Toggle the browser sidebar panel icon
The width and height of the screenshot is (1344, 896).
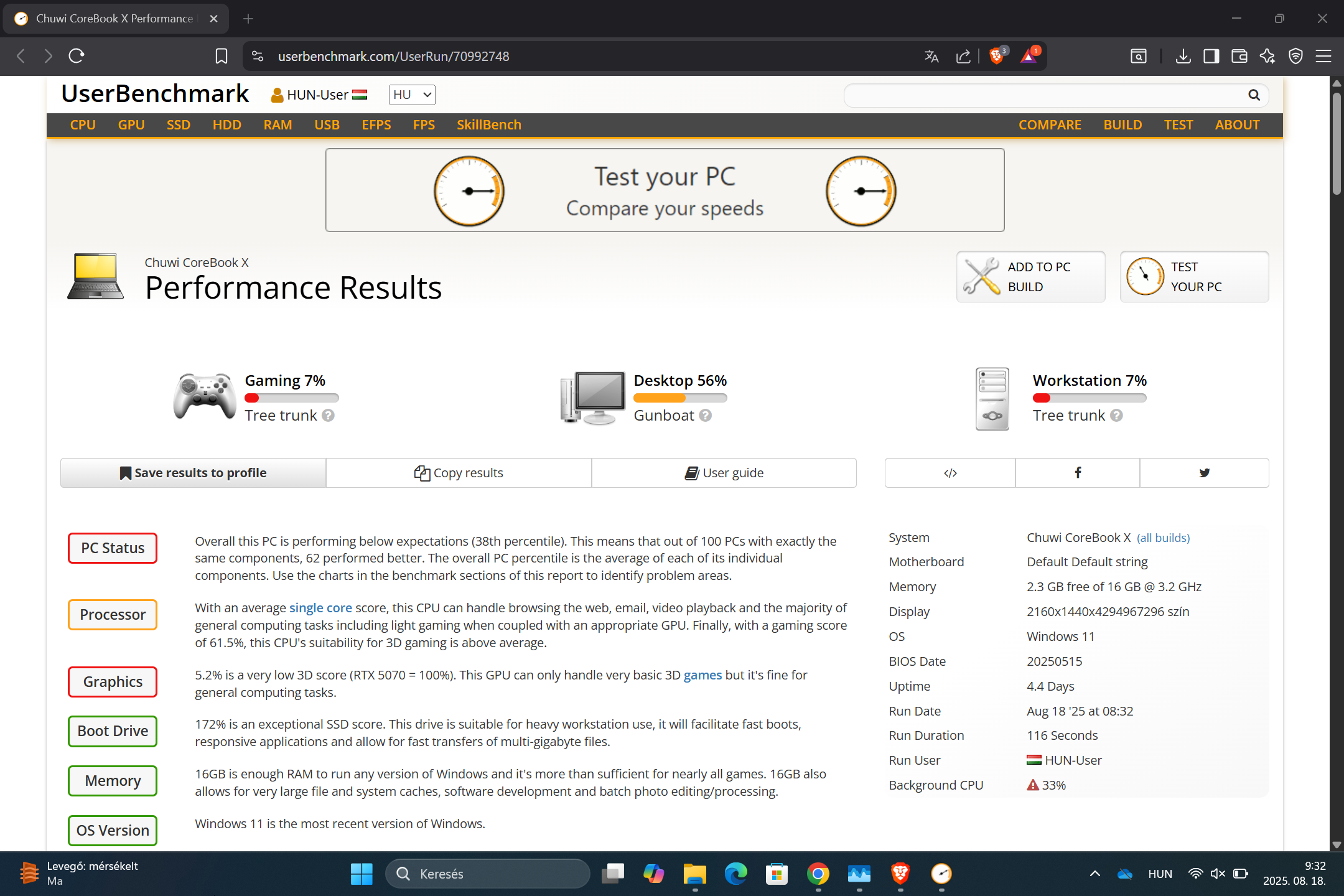coord(1211,56)
